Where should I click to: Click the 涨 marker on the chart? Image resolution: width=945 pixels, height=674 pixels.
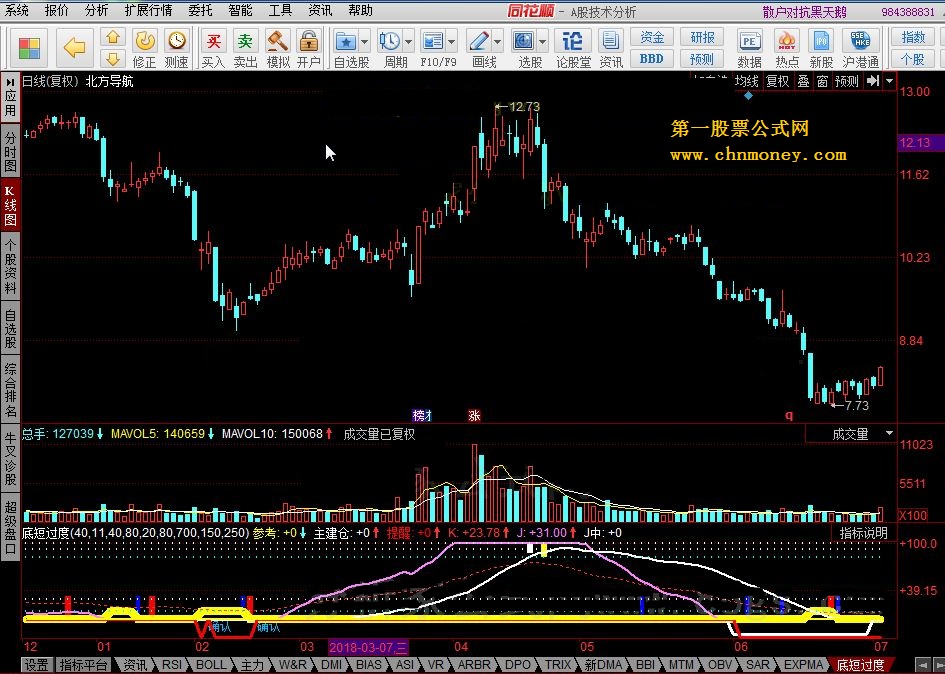click(x=474, y=415)
